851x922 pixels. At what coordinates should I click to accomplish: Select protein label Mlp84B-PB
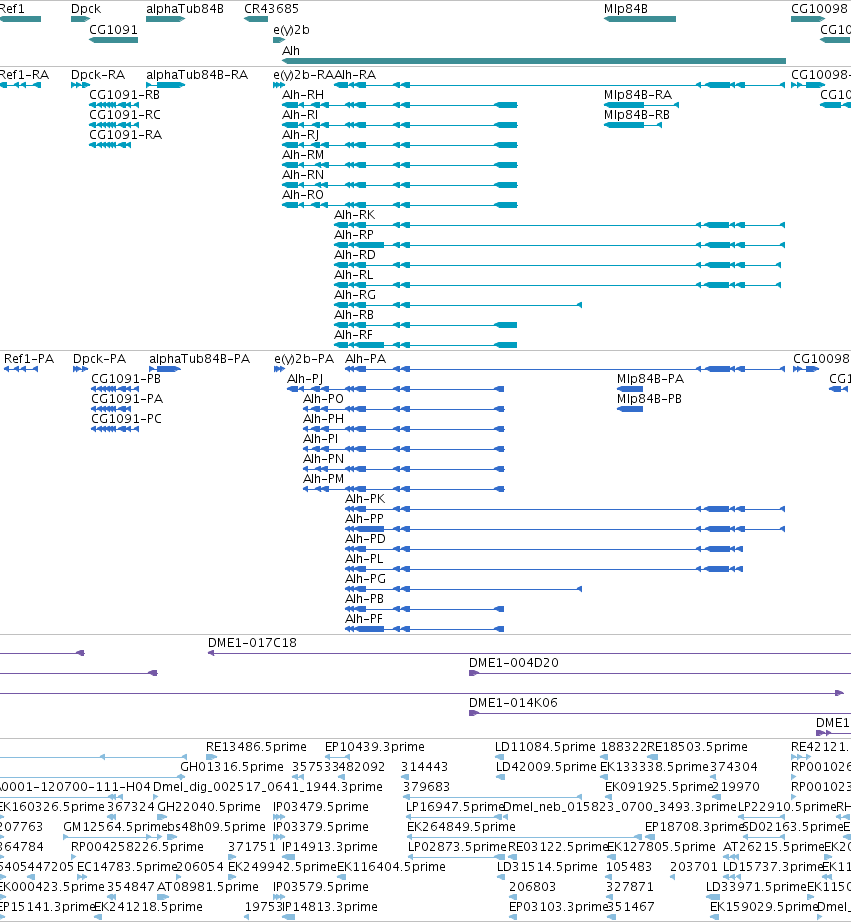tap(649, 399)
